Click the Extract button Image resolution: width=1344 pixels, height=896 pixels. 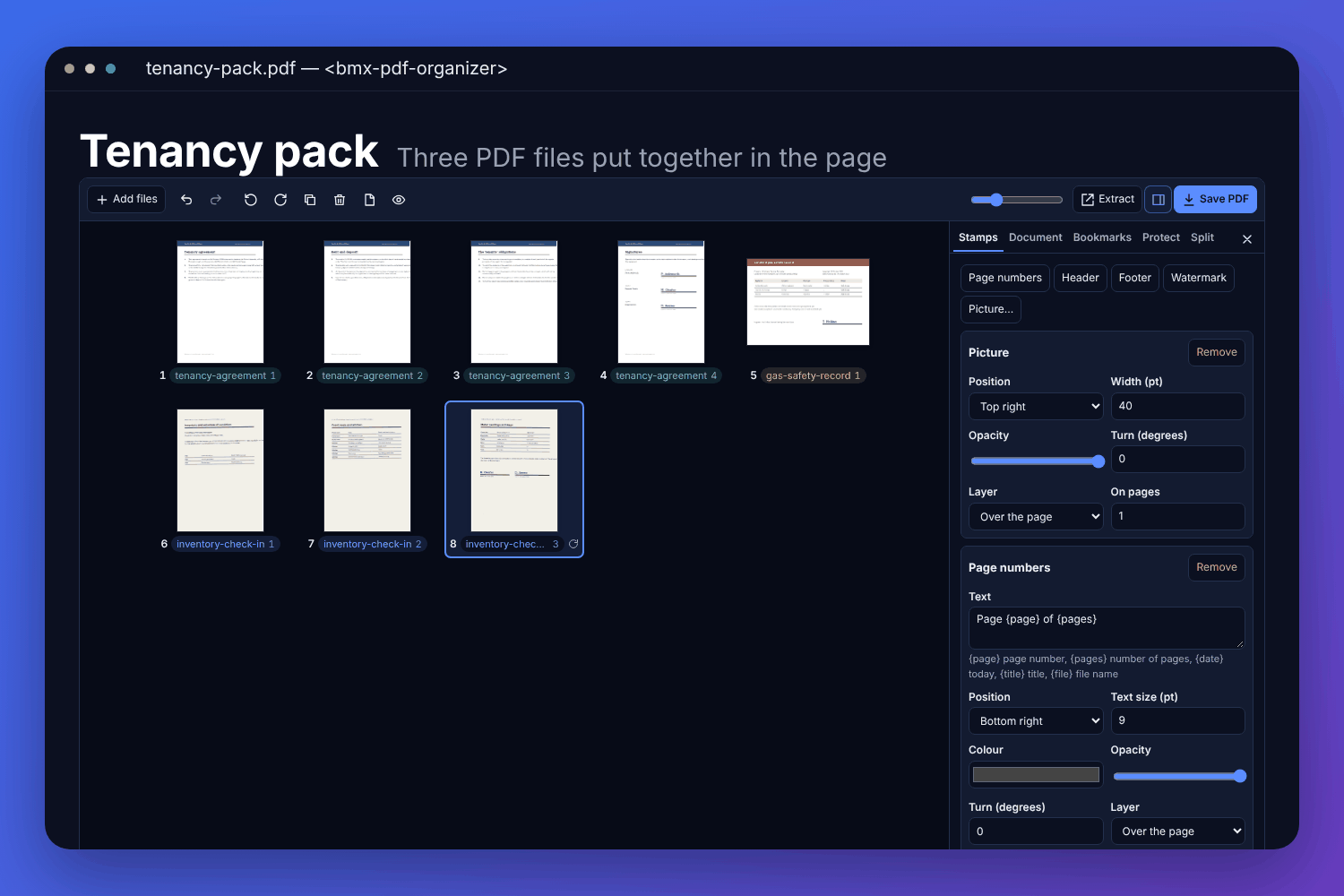[x=1107, y=199]
